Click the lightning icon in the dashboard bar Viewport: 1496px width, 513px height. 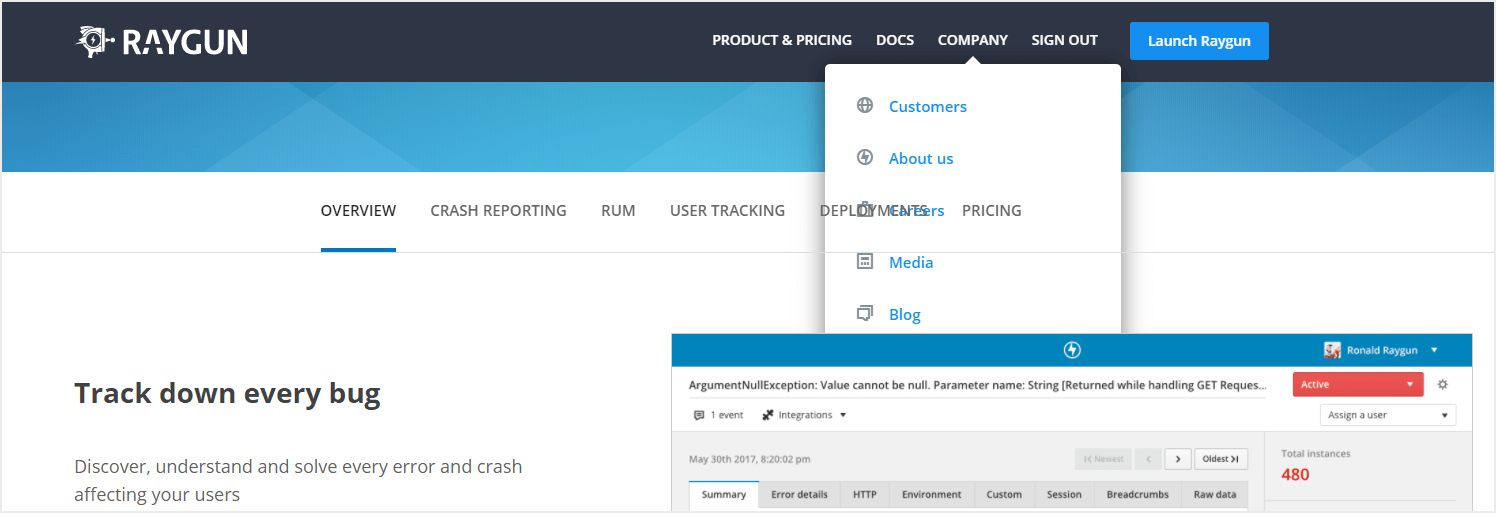(1072, 350)
